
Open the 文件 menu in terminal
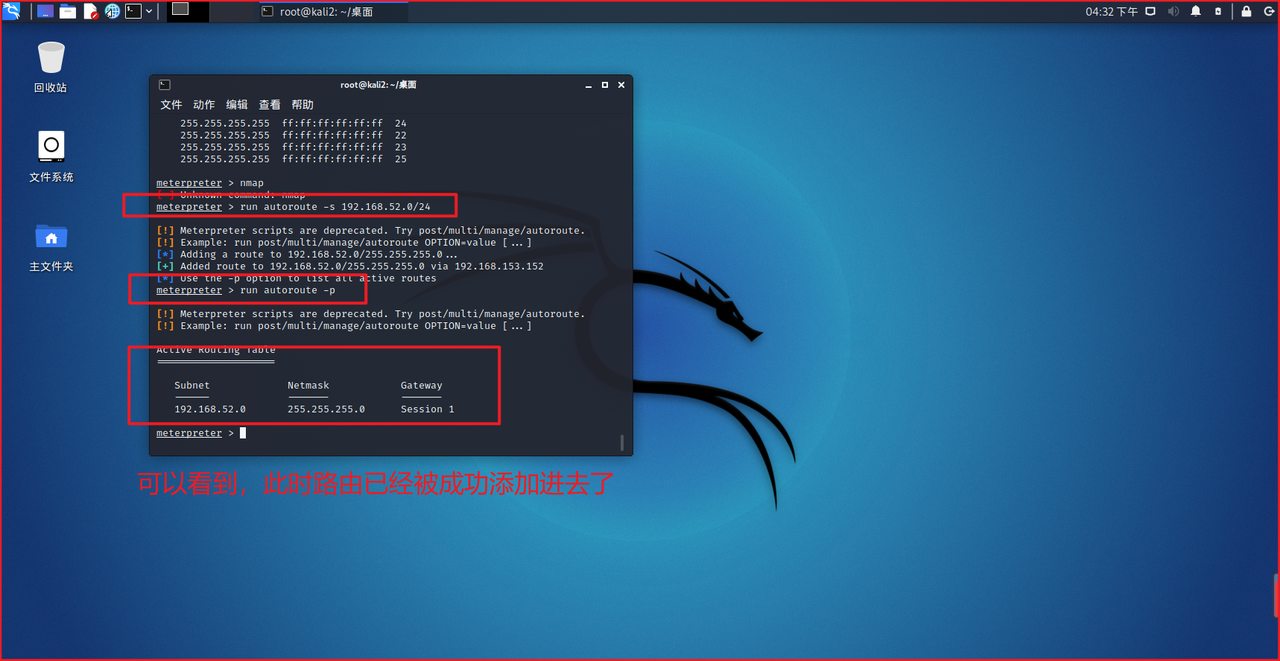171,104
